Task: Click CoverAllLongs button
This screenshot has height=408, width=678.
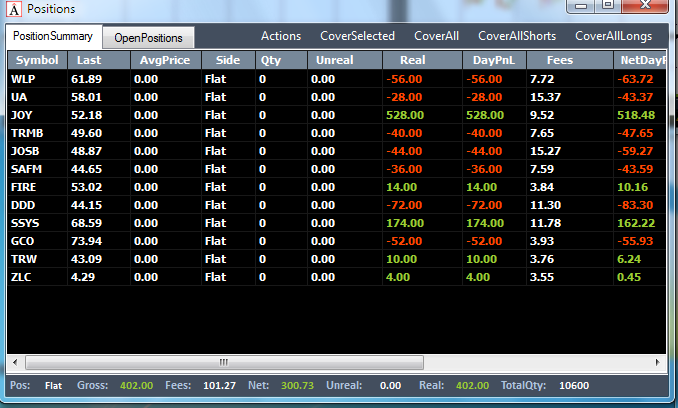Action: [613, 36]
